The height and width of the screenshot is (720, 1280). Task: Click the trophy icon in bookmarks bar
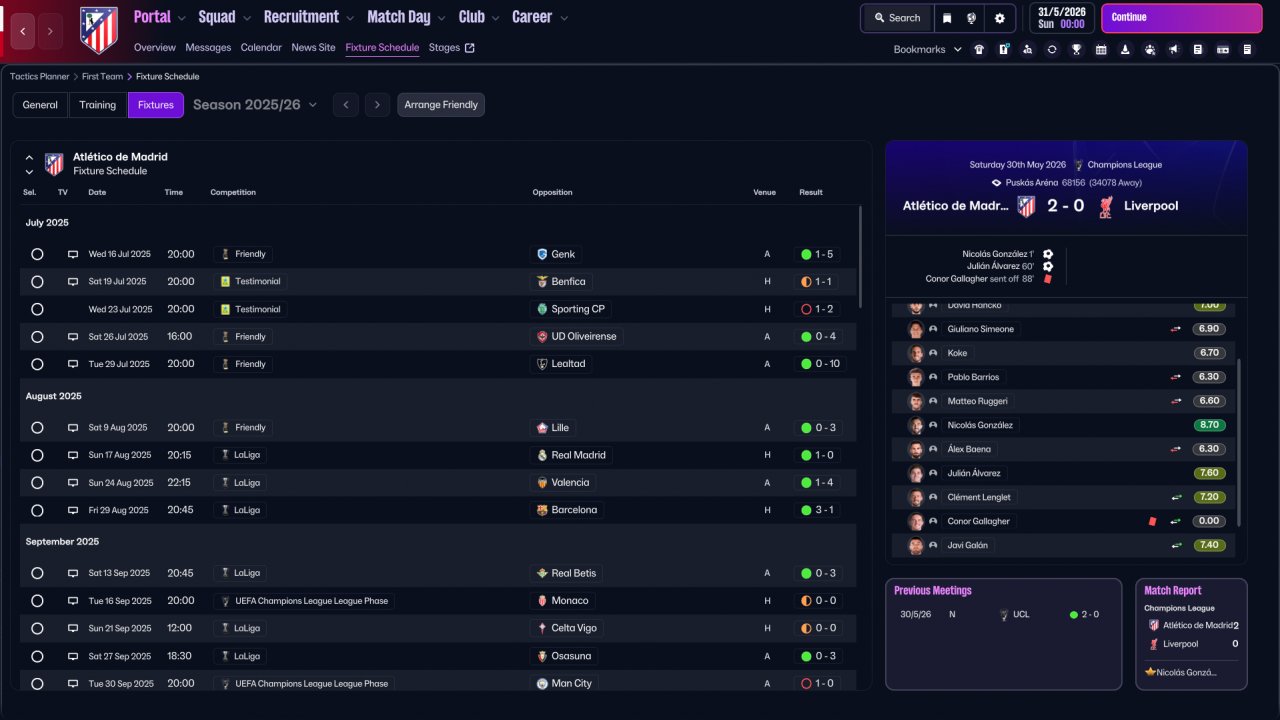pyautogui.click(x=1076, y=49)
